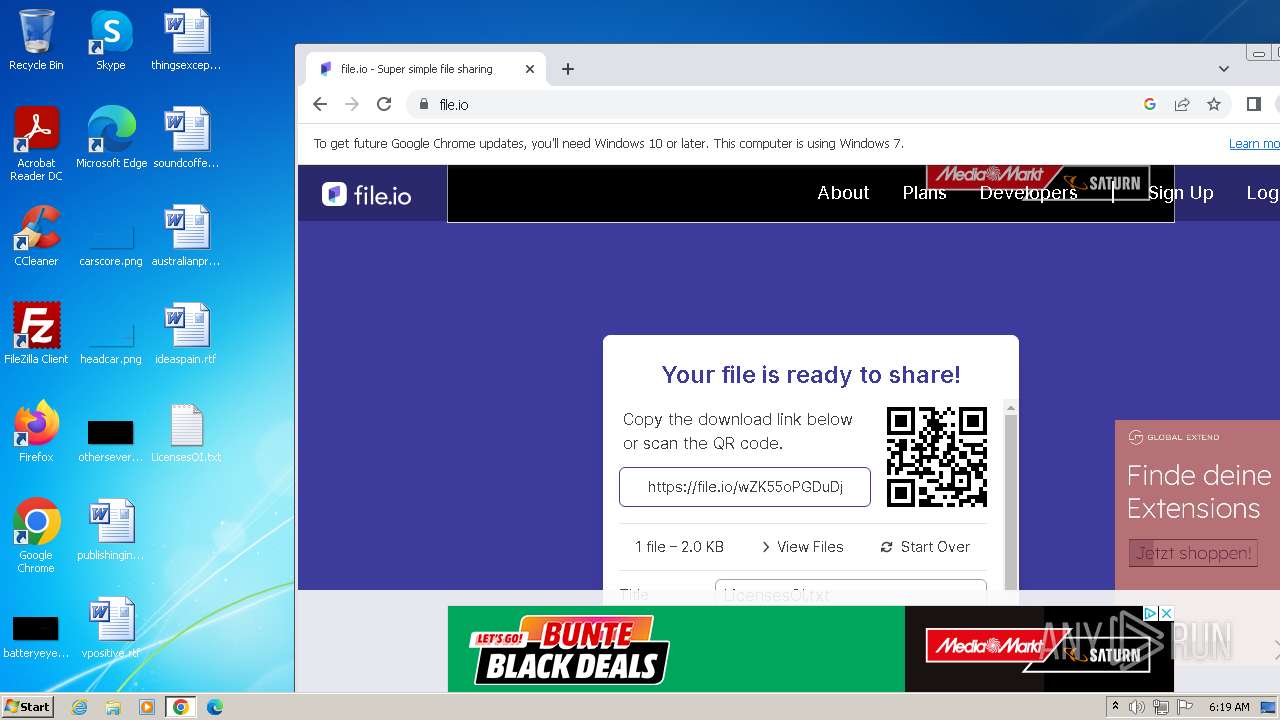Click the Chrome address bar URL
The image size is (1280, 720).
454,104
